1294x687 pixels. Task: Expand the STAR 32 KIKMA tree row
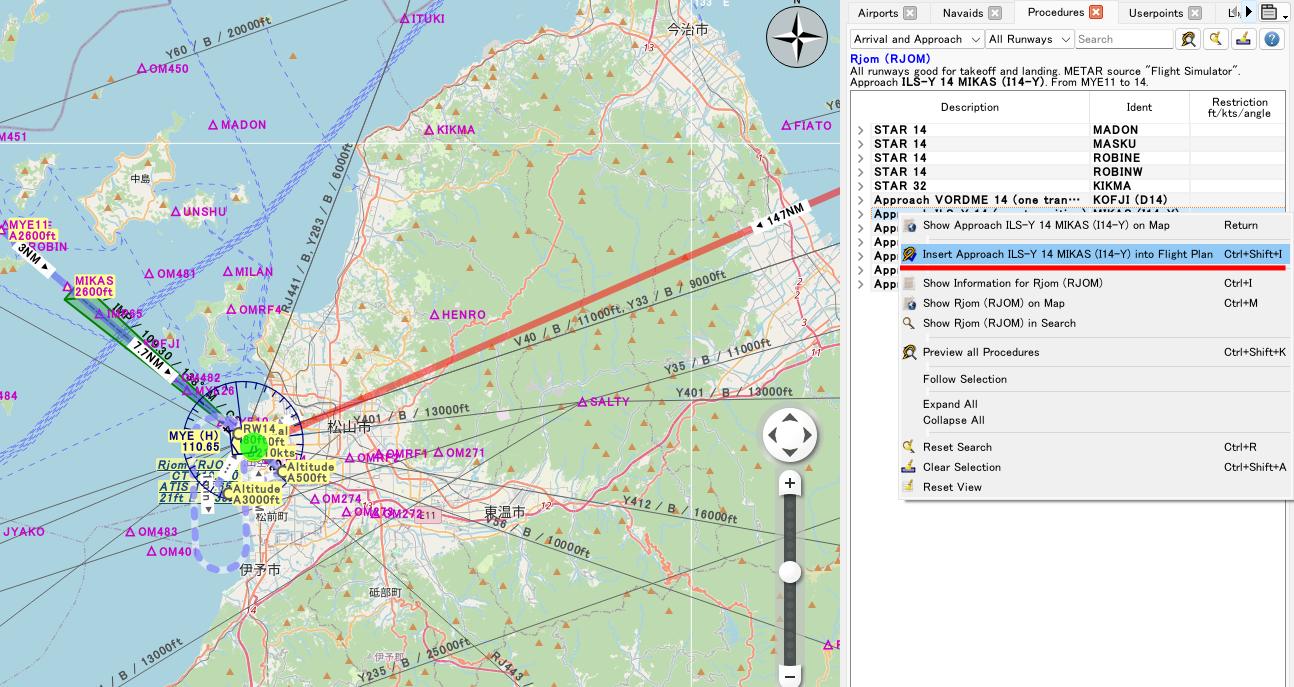861,186
